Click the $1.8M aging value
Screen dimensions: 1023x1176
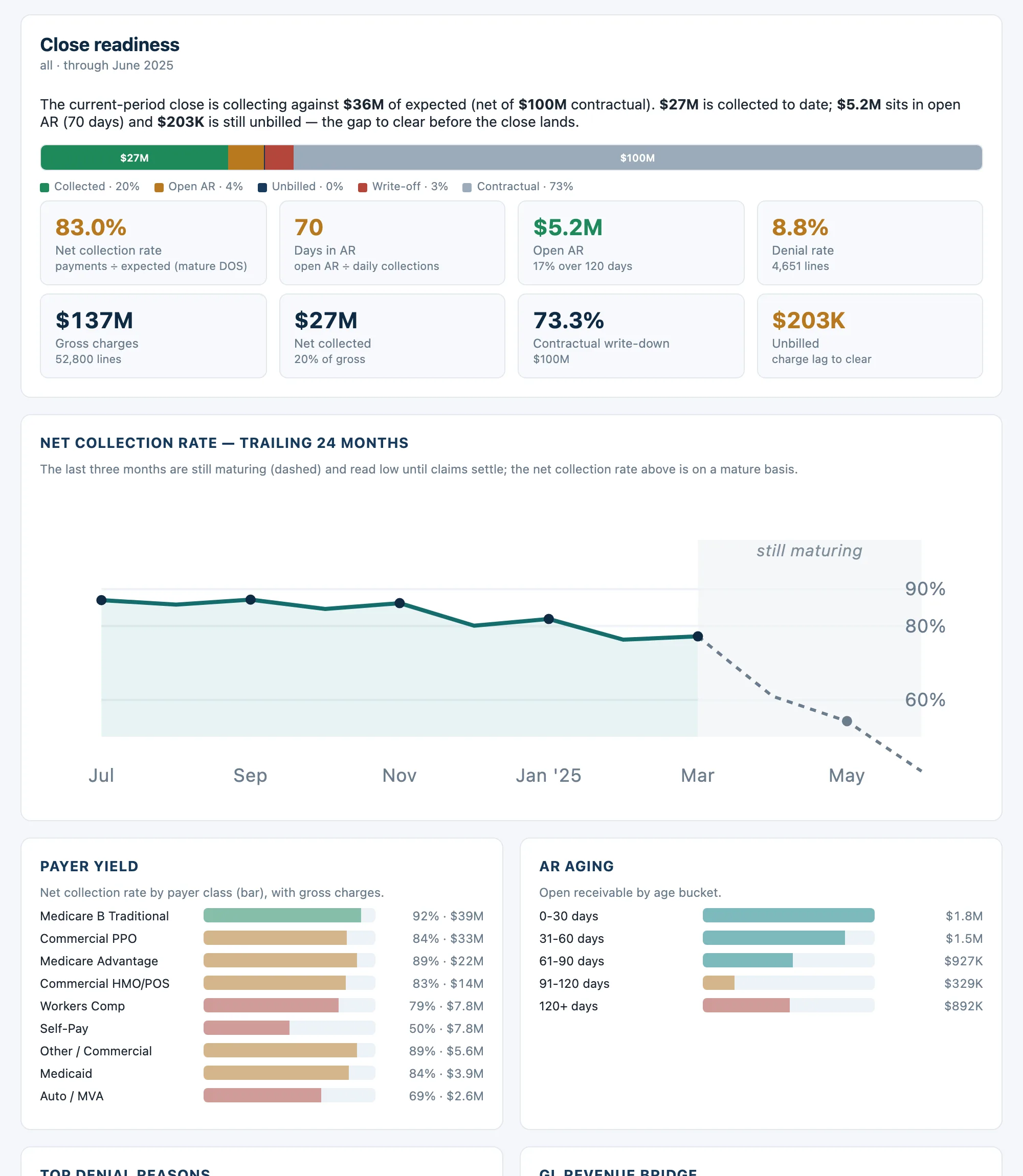(x=964, y=916)
